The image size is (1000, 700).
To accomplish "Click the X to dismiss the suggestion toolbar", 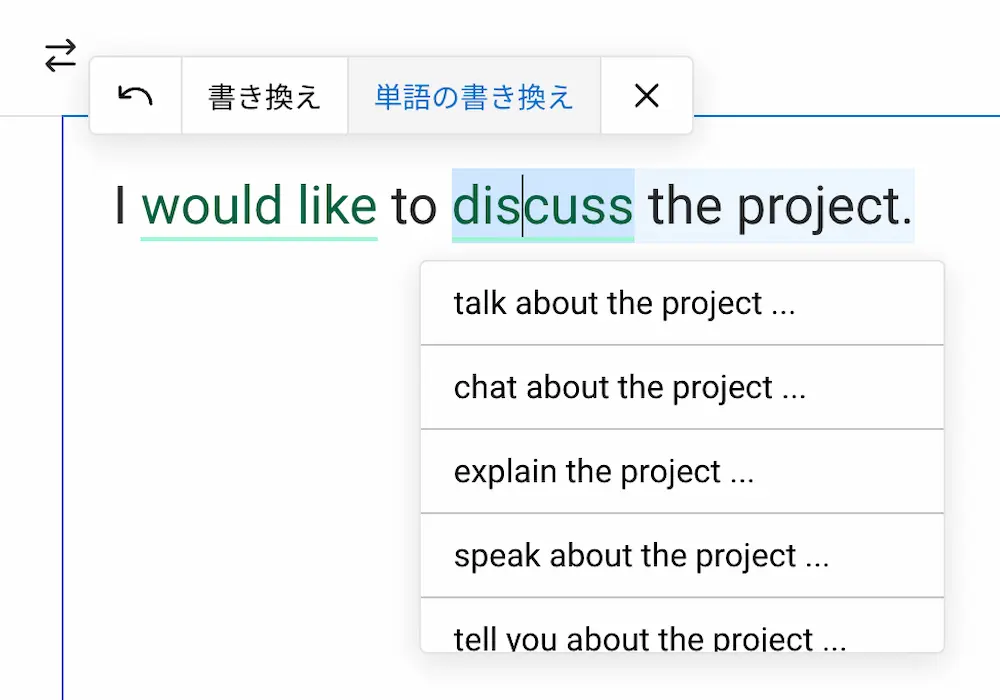I will click(x=646, y=96).
